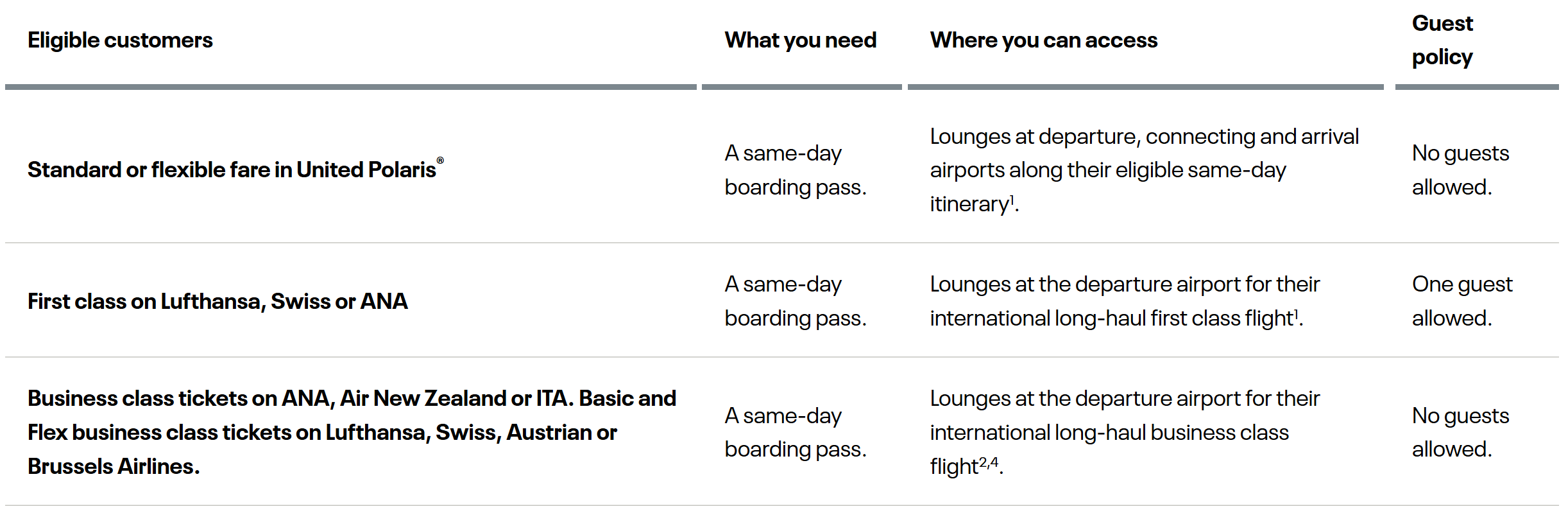Select "Standard or flexible fare in United Polaris"
1568x506 pixels.
coord(232,170)
